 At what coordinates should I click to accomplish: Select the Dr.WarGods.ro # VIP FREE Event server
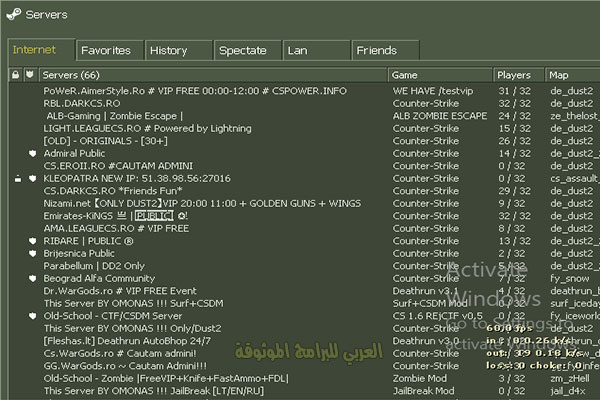[x=120, y=291]
